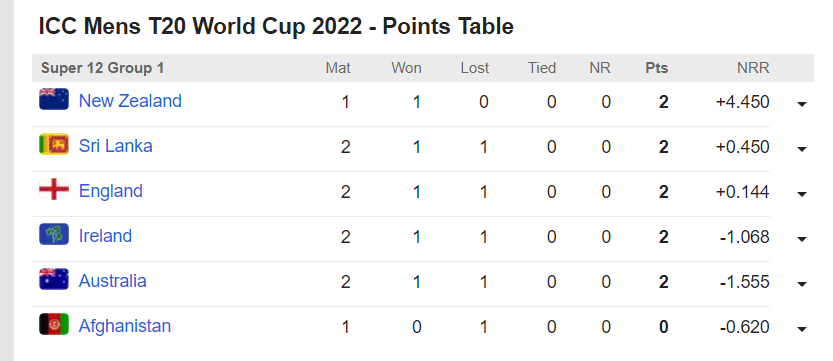Expand the Ireland row details arrow

802,239
